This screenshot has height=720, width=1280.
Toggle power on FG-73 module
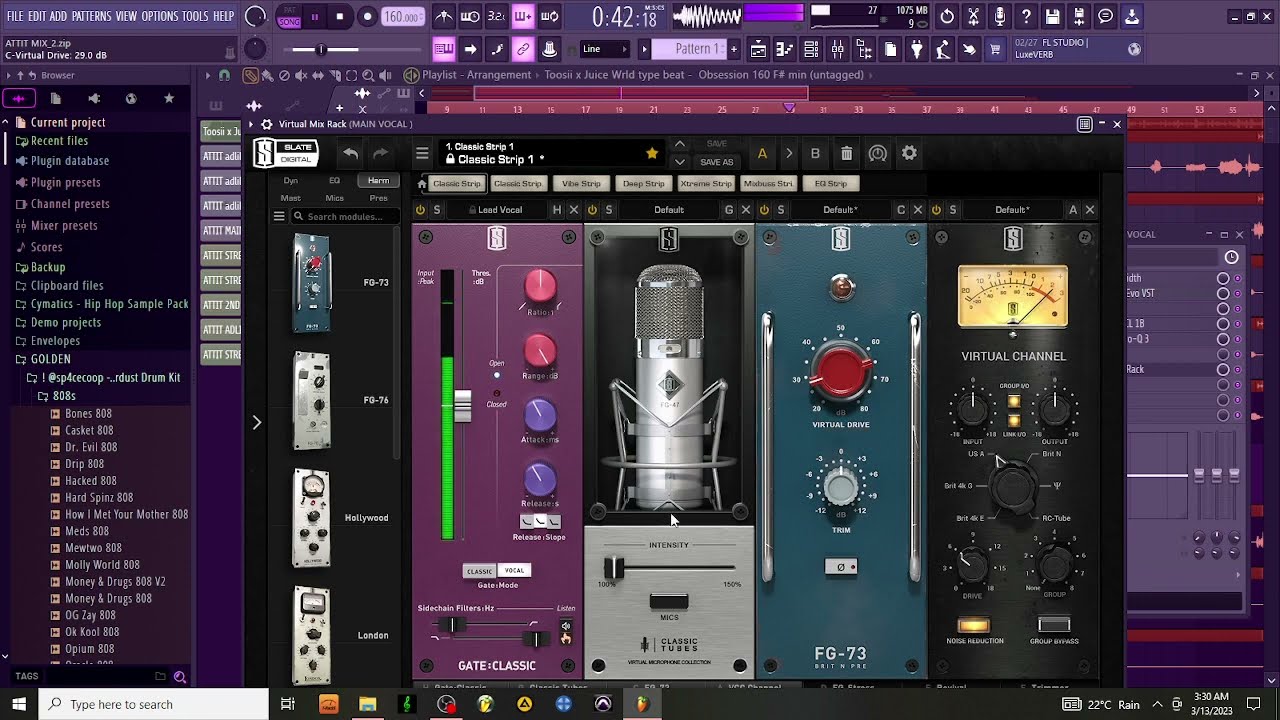(x=764, y=210)
